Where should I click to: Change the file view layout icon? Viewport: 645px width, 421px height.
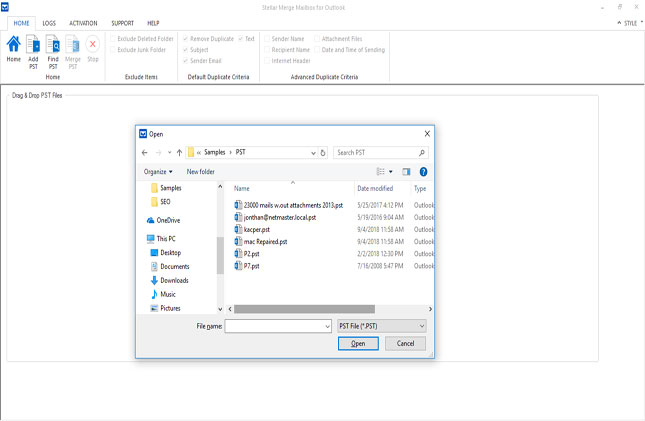pos(381,172)
